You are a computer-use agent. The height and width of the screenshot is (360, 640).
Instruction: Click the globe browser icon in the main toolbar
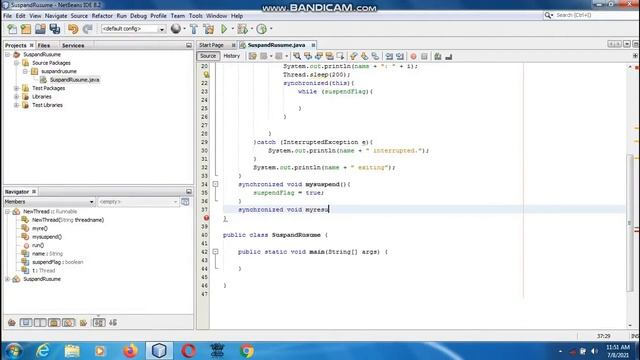point(176,29)
